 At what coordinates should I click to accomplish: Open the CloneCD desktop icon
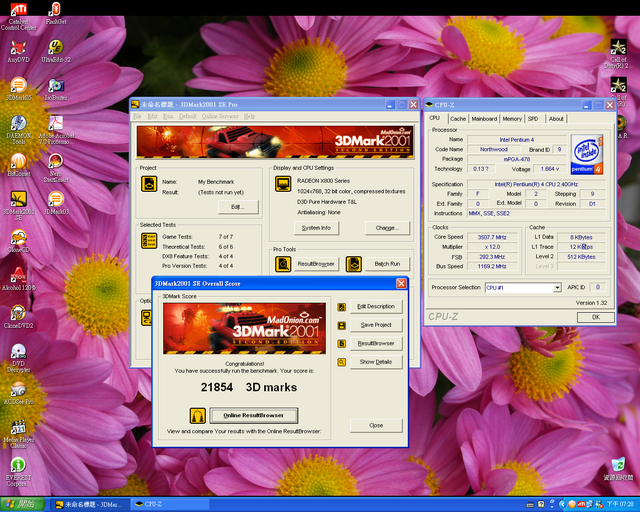(x=18, y=241)
